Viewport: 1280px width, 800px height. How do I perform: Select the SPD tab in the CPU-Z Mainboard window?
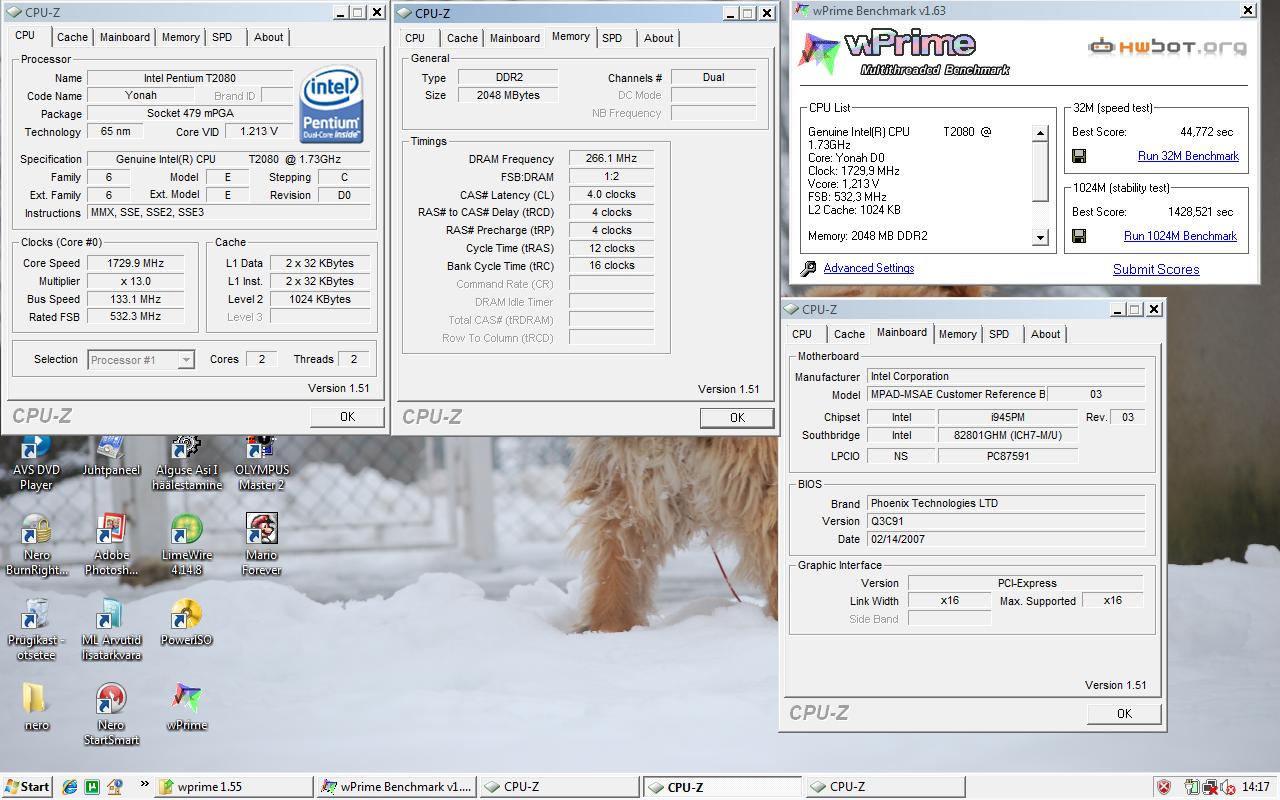coord(999,334)
